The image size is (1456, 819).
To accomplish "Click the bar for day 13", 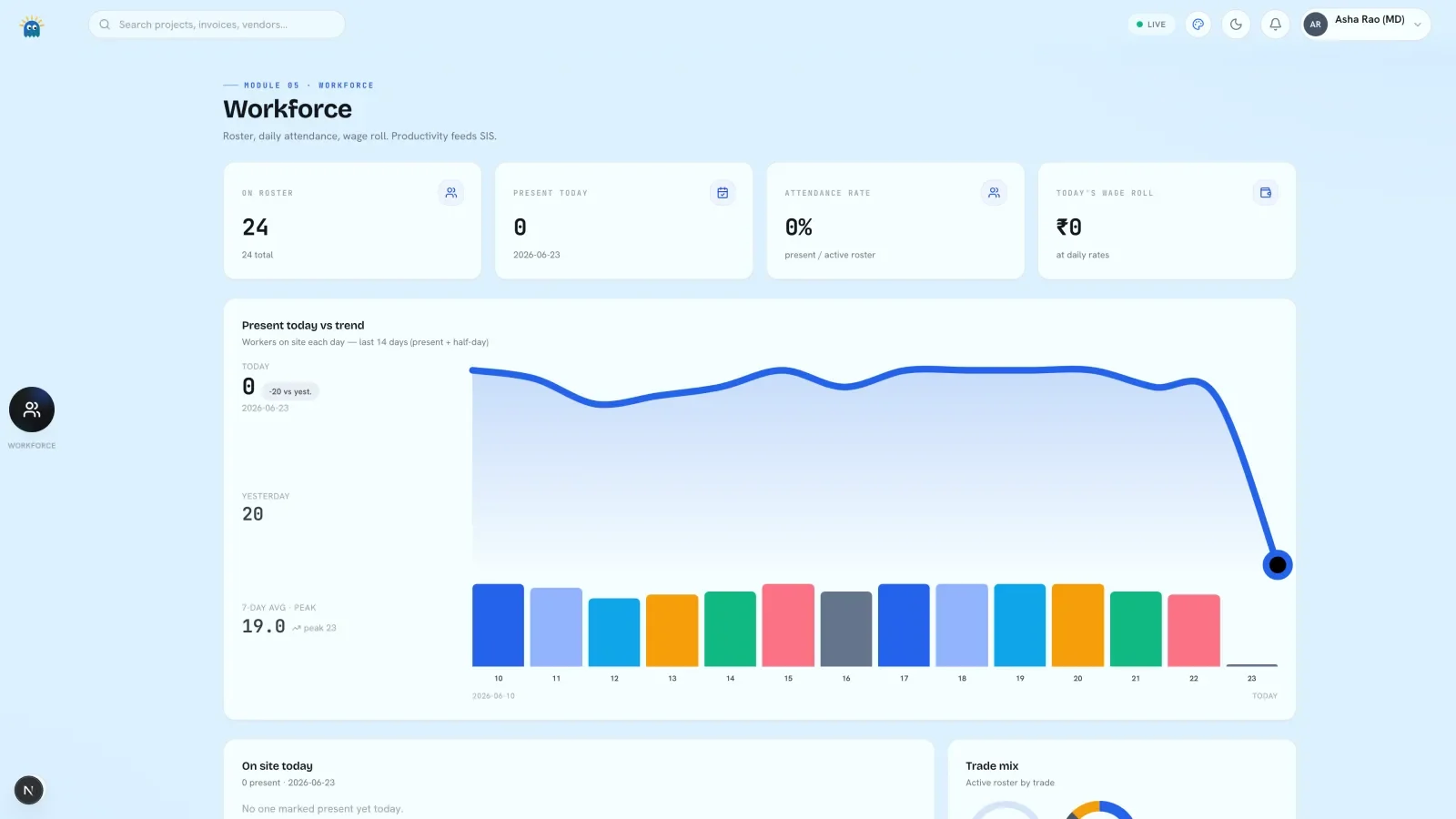I will [672, 631].
